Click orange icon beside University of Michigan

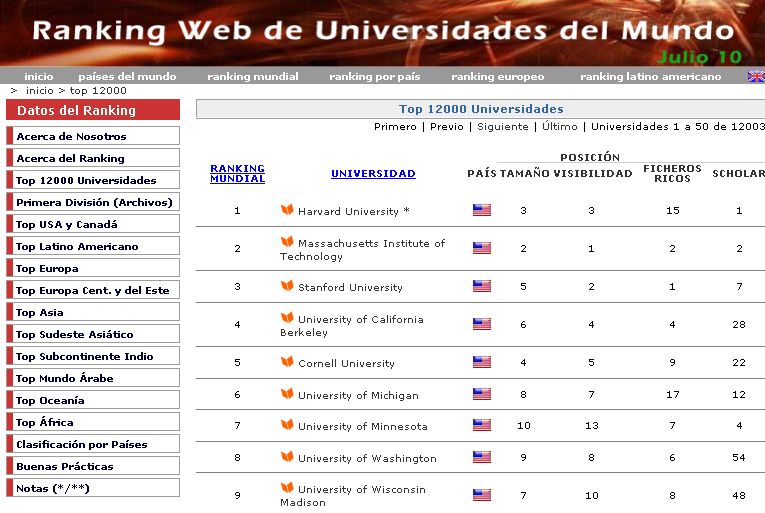point(287,393)
